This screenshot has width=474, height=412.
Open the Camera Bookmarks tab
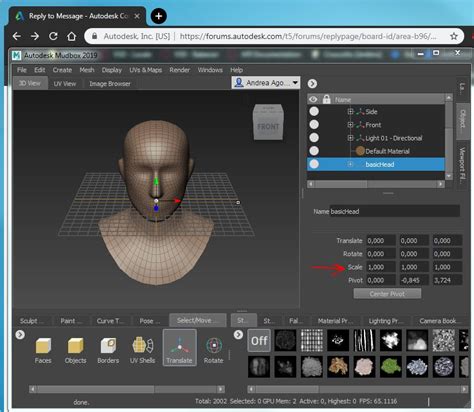[x=439, y=321]
